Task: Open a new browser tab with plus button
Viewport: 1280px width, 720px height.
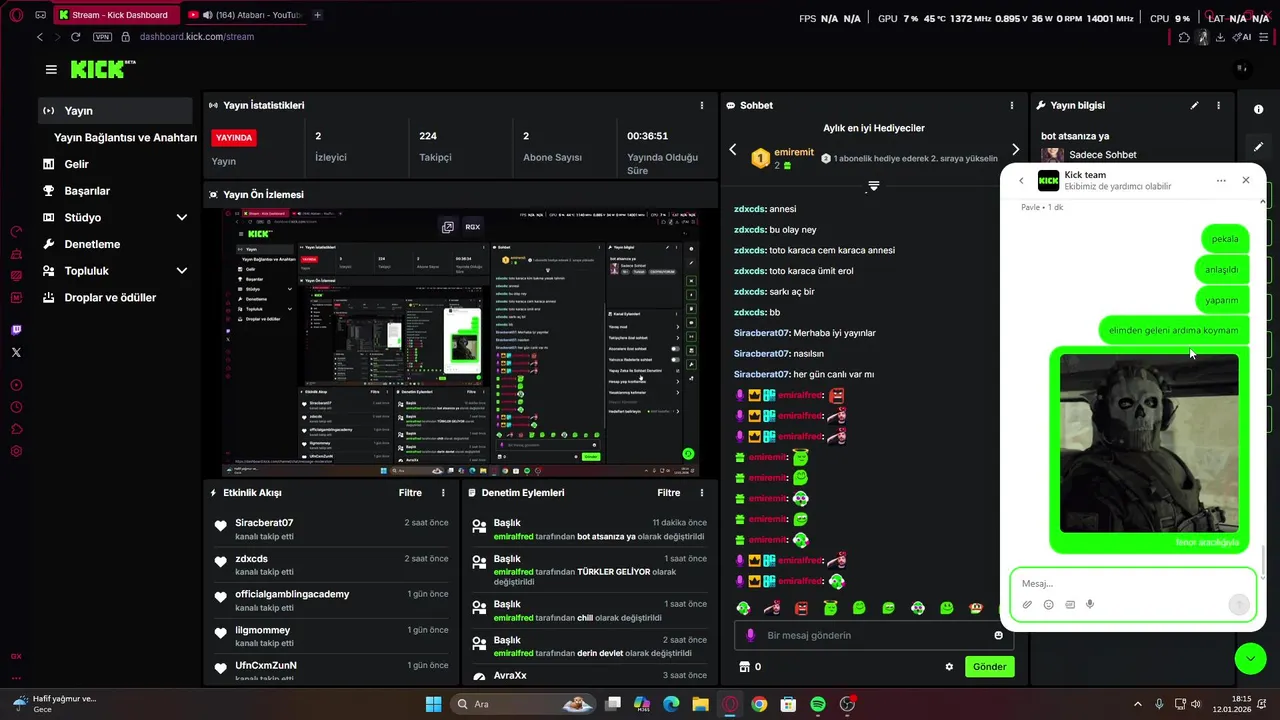Action: click(x=318, y=15)
